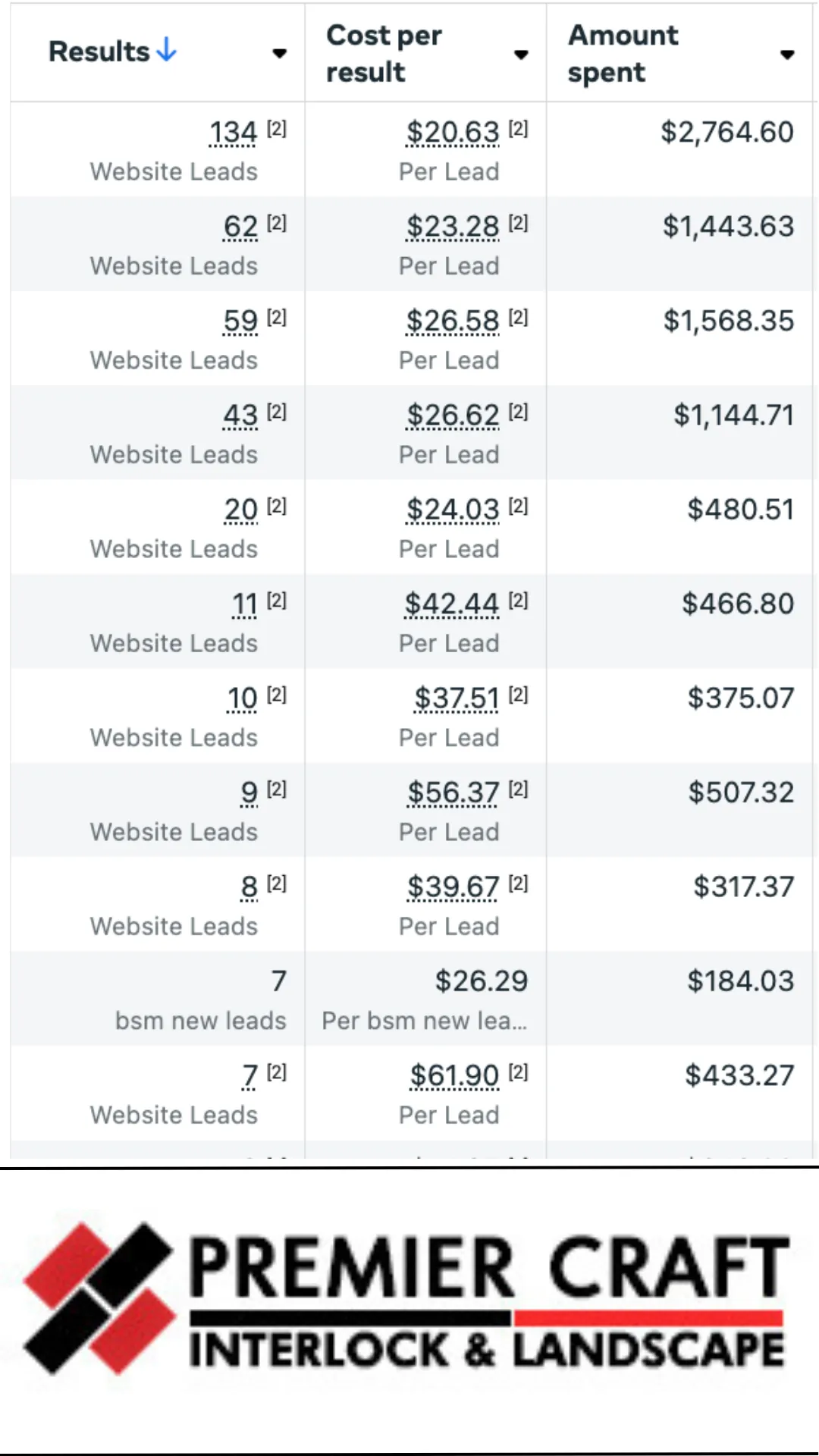This screenshot has height=1456, width=819.
Task: Click the $20.63 cost per lead value
Action: click(x=453, y=133)
